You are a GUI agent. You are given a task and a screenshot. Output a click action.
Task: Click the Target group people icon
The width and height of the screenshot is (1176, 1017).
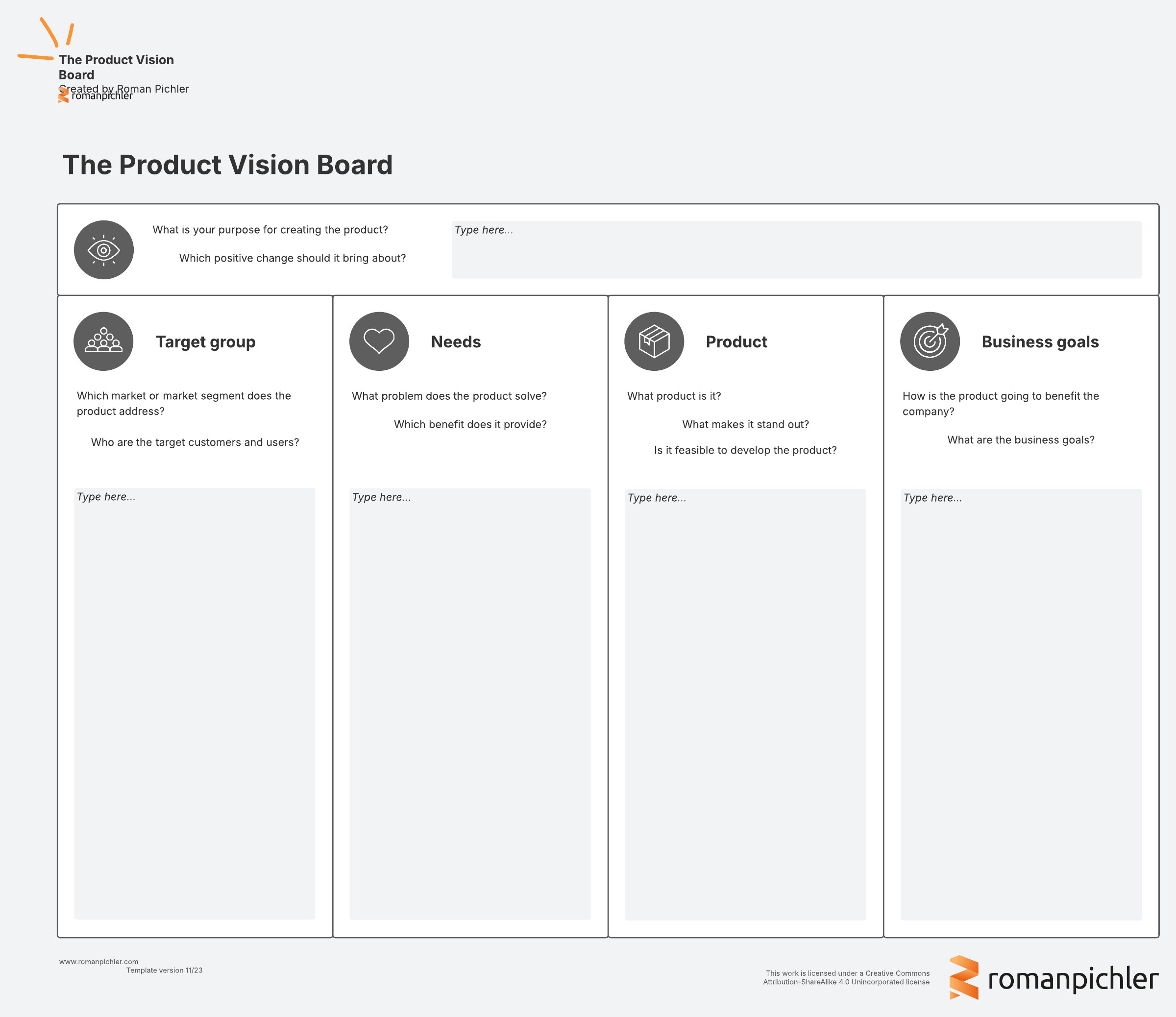point(103,341)
